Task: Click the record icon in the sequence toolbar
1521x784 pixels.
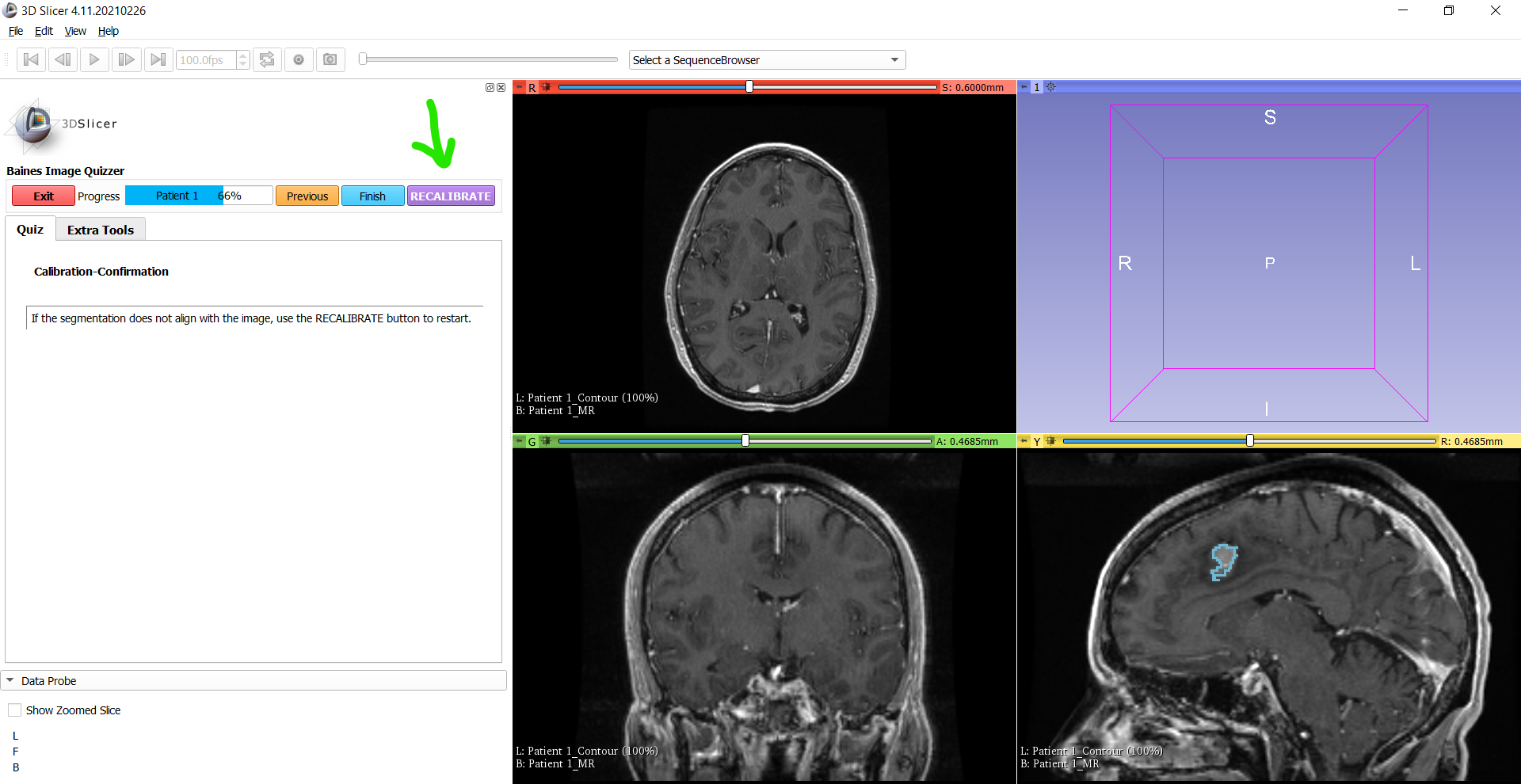Action: click(299, 59)
